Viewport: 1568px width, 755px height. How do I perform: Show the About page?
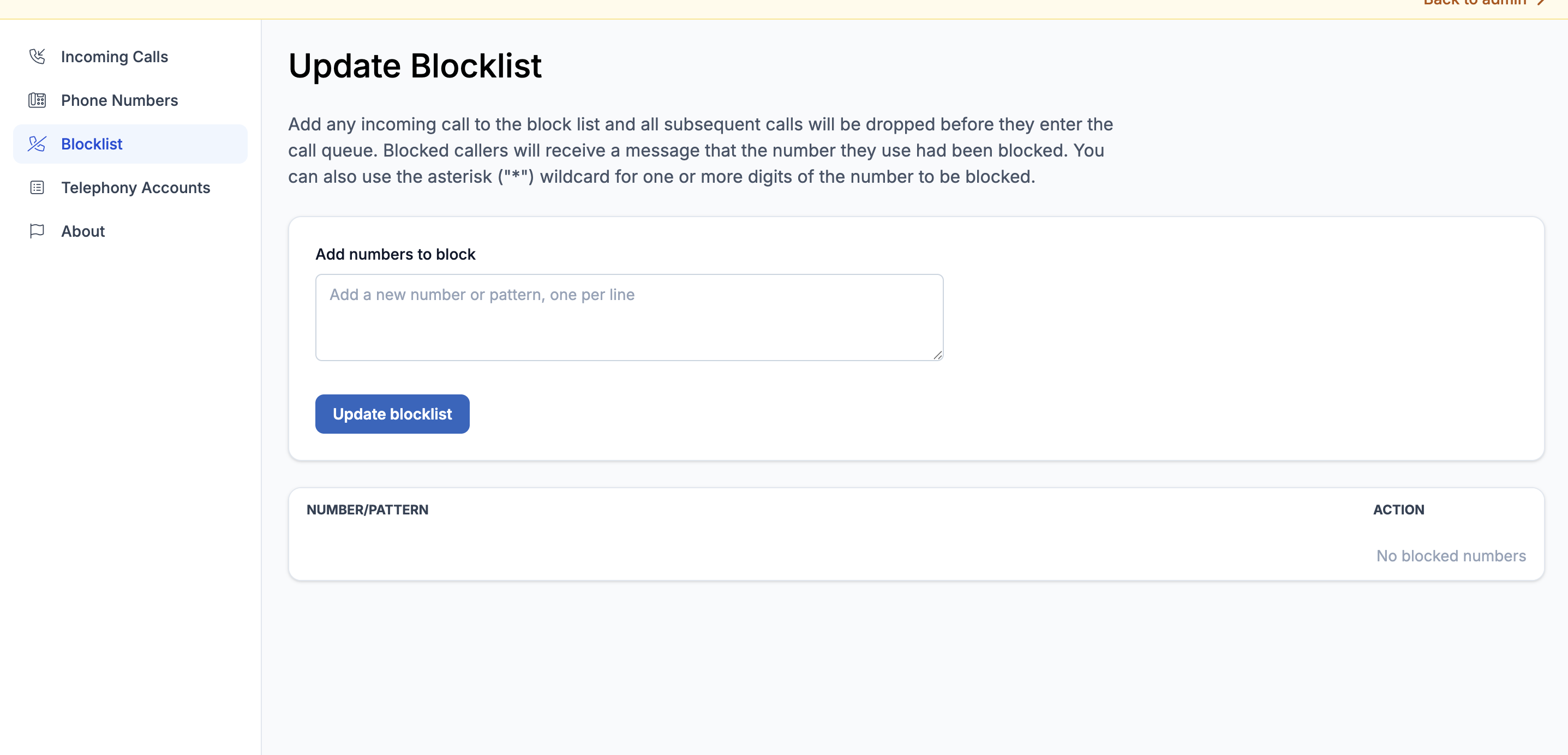[83, 231]
